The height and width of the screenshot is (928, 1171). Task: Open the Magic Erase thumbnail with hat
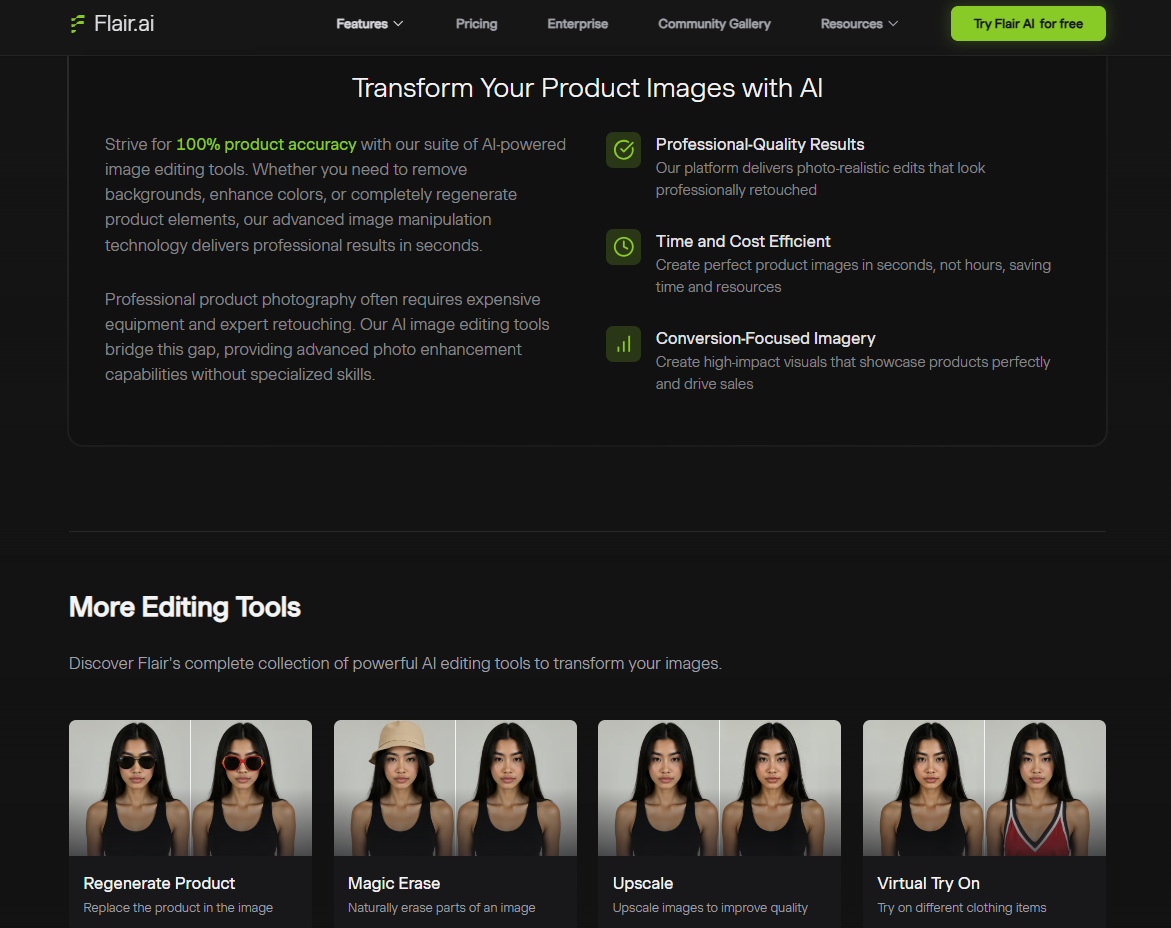455,788
